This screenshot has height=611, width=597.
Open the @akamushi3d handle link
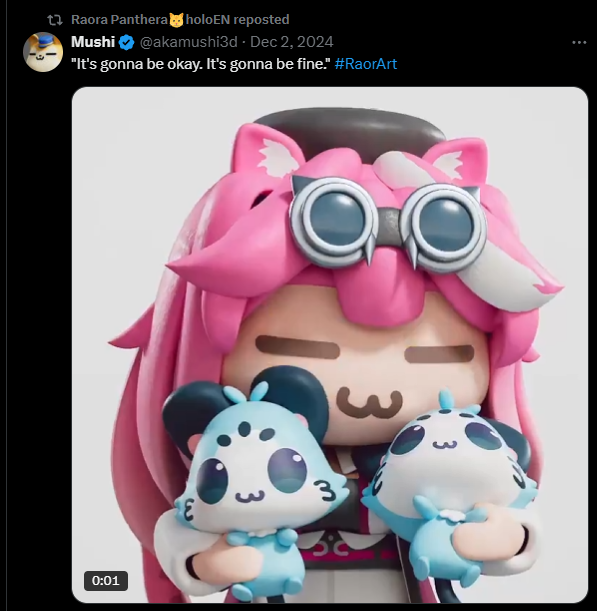189,42
